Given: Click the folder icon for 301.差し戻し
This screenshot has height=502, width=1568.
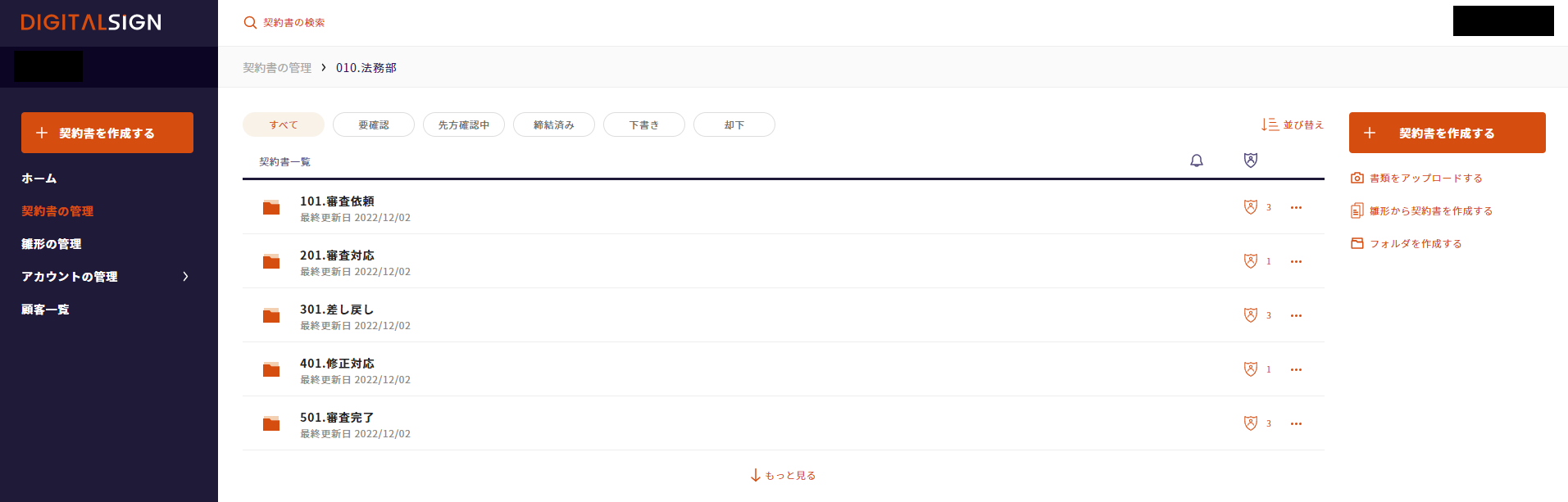Looking at the screenshot, I should pos(271,316).
